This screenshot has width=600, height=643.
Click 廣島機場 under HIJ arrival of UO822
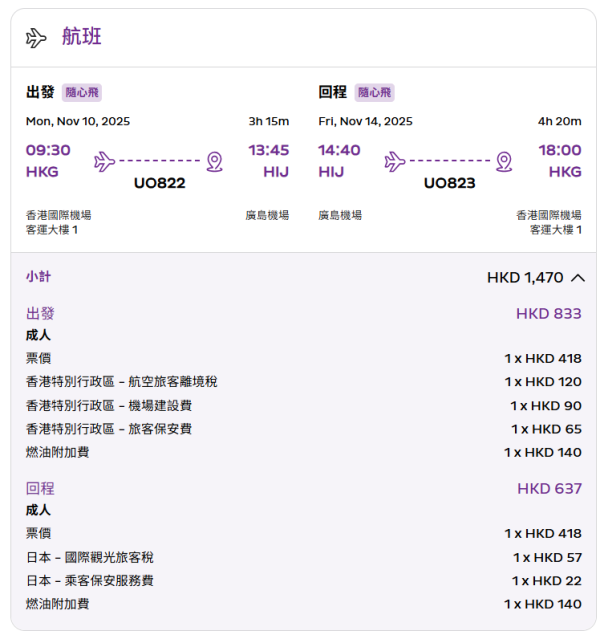pos(267,215)
